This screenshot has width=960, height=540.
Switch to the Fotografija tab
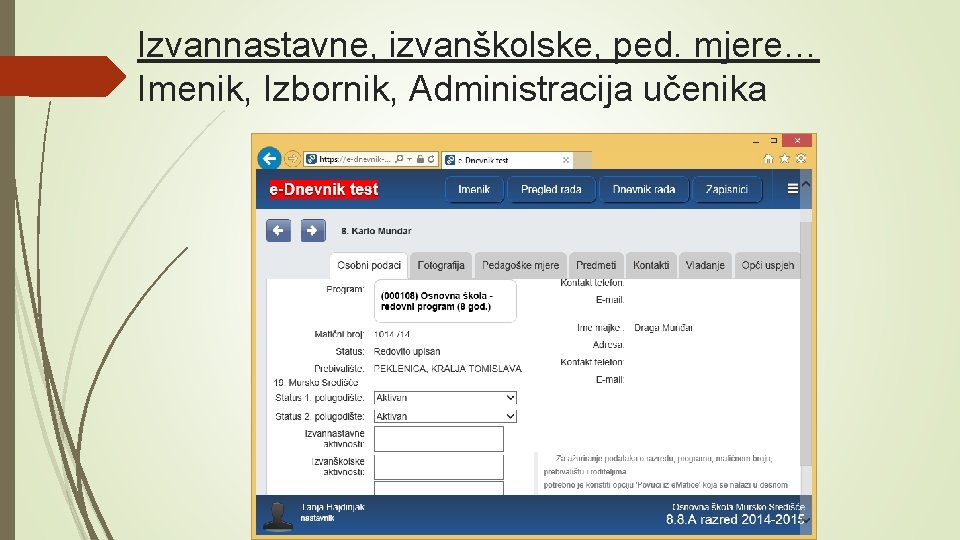(x=441, y=265)
